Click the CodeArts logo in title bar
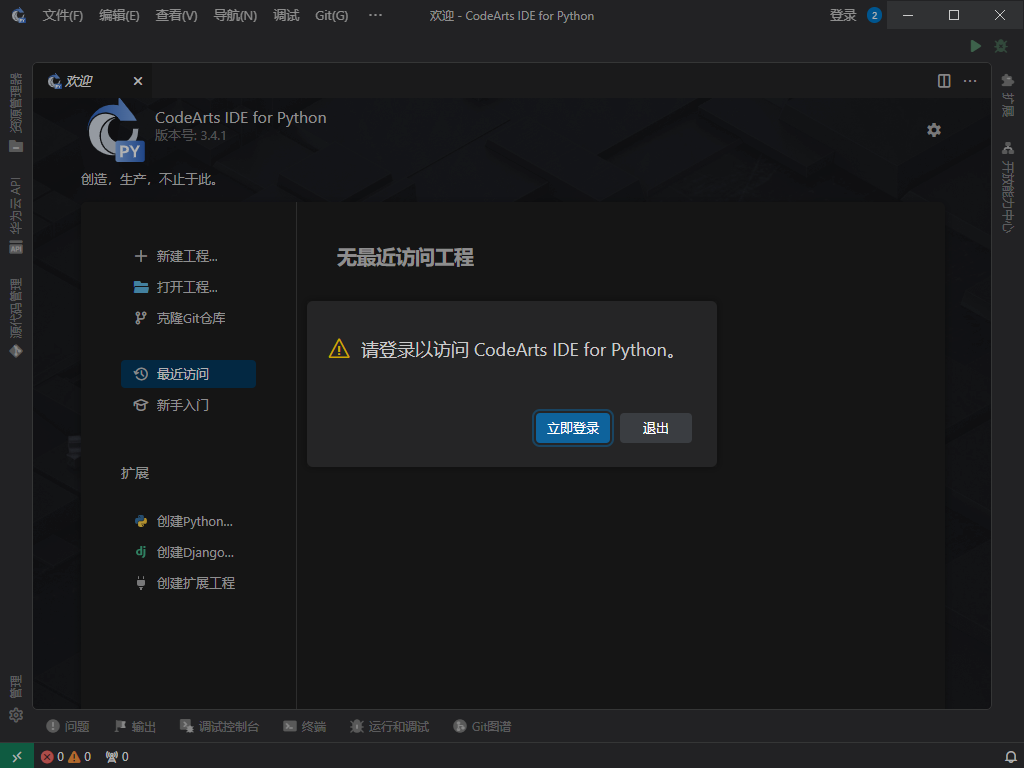1024x768 pixels. pyautogui.click(x=19, y=15)
